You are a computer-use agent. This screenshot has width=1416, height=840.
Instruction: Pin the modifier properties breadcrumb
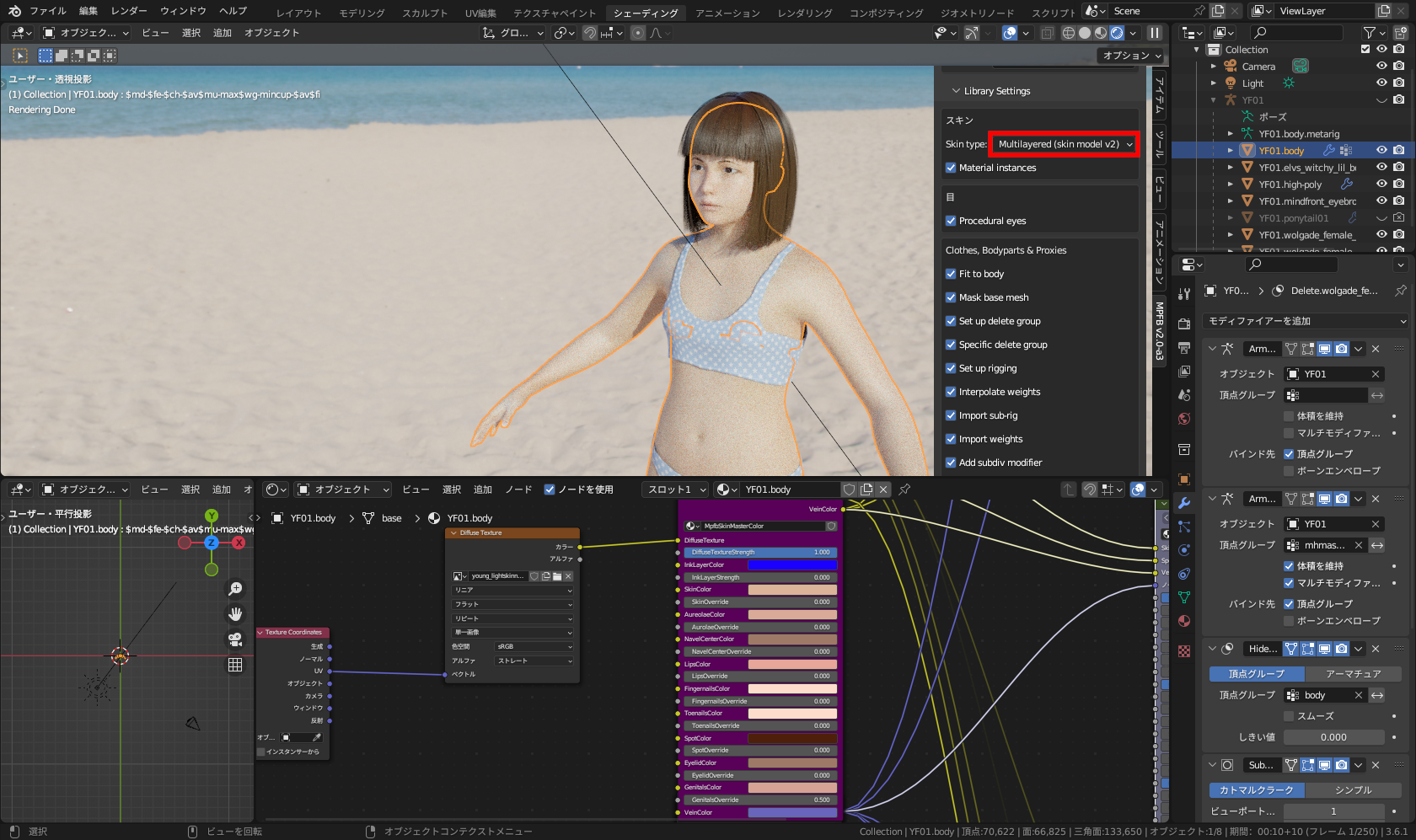(1400, 291)
